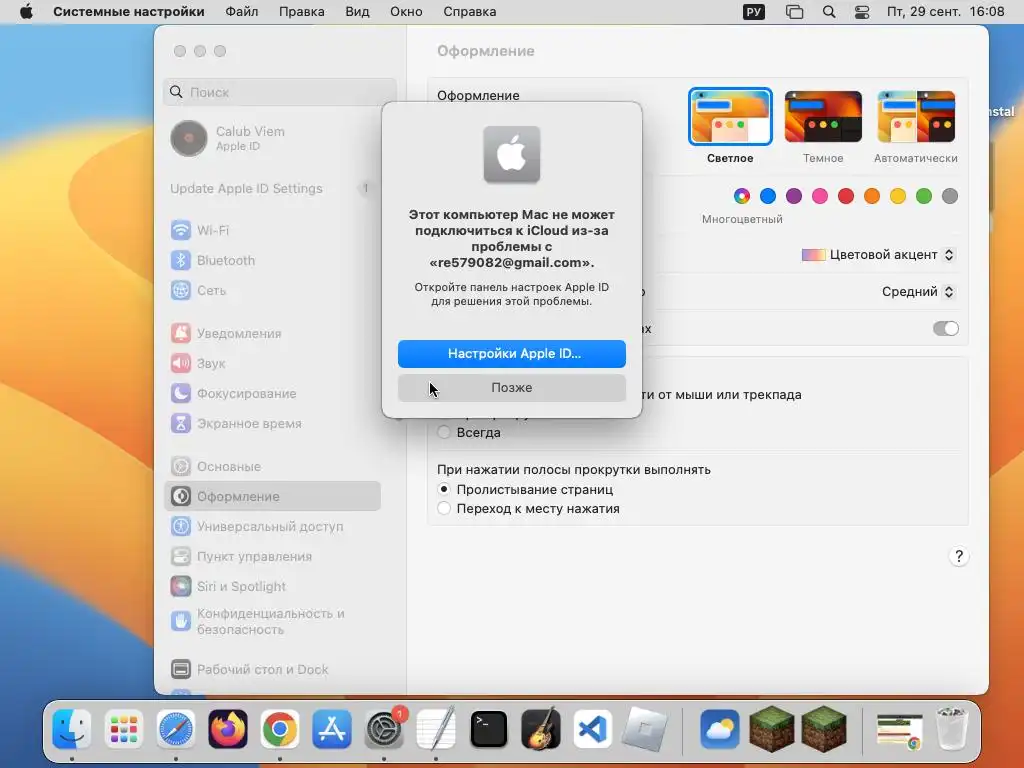Choose the pink accent color

click(x=820, y=196)
